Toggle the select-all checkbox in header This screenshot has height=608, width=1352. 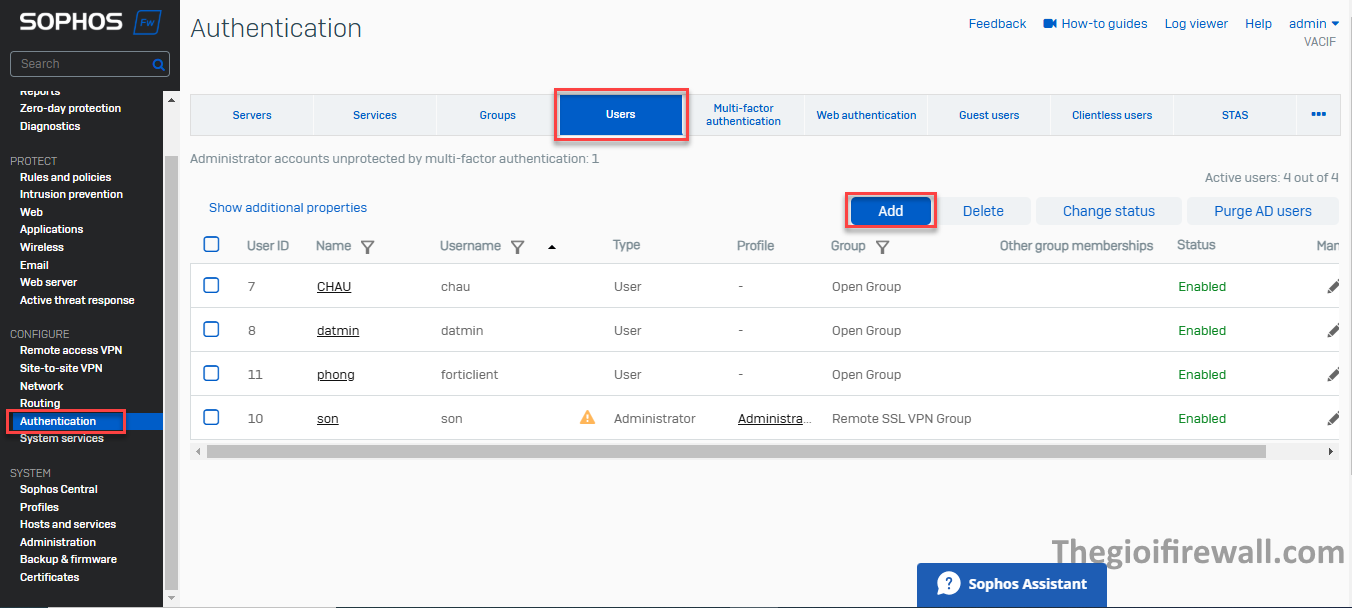[211, 245]
